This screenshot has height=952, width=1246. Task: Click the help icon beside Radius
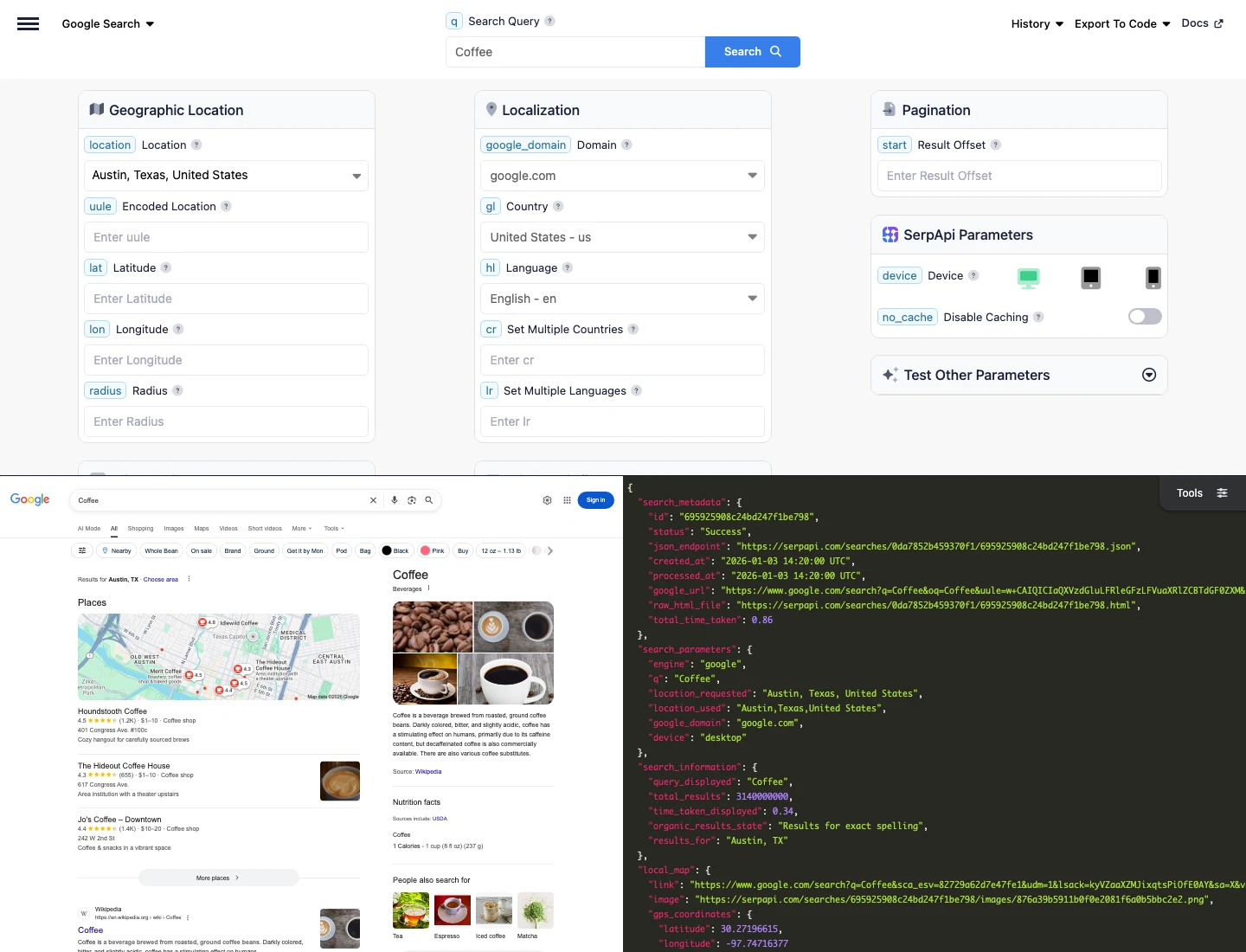(177, 390)
